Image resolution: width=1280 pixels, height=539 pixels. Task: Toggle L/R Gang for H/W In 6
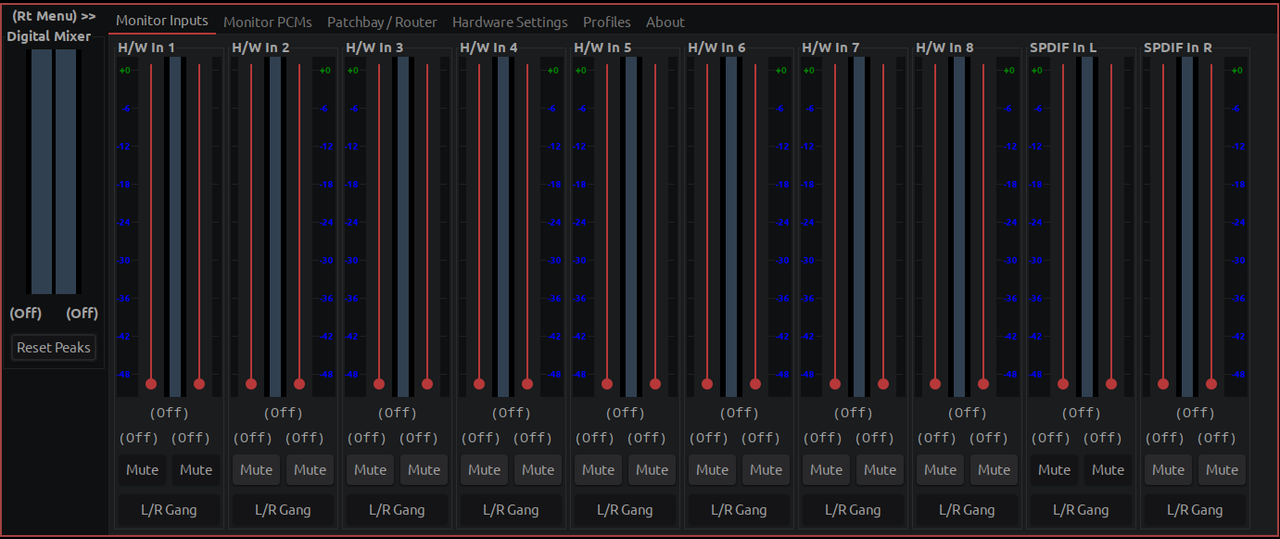[x=739, y=510]
